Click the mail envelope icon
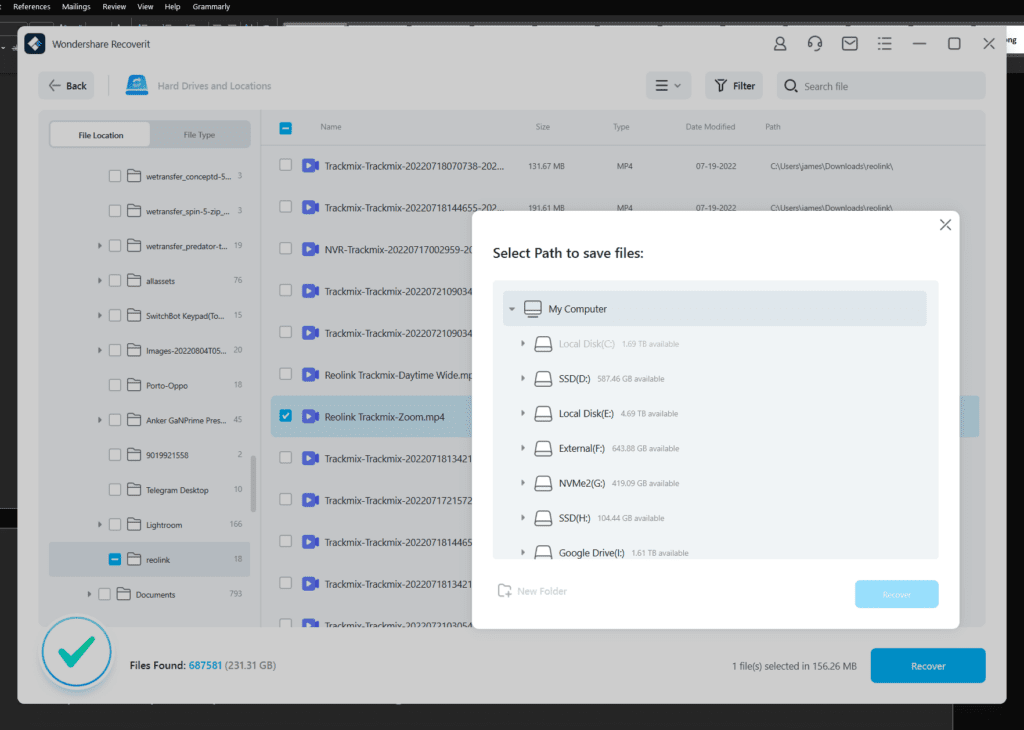Screen dimensions: 1024x730 point(849,44)
